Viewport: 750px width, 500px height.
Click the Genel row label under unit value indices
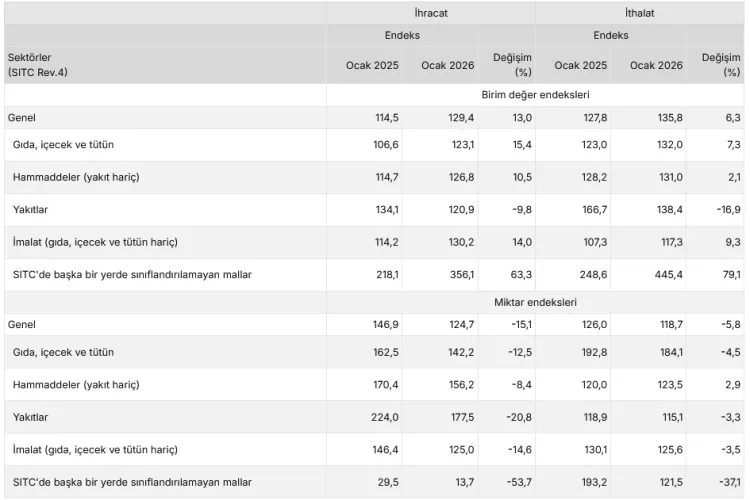click(x=22, y=118)
